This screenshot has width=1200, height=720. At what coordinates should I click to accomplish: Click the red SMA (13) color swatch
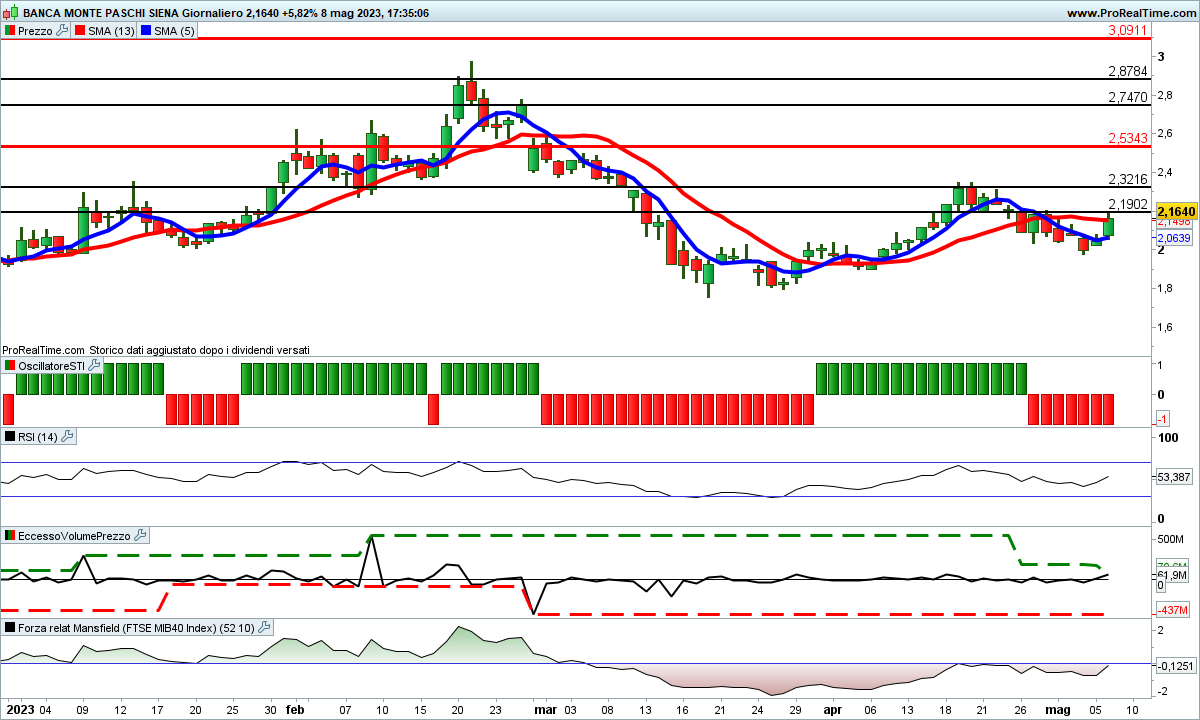point(79,31)
